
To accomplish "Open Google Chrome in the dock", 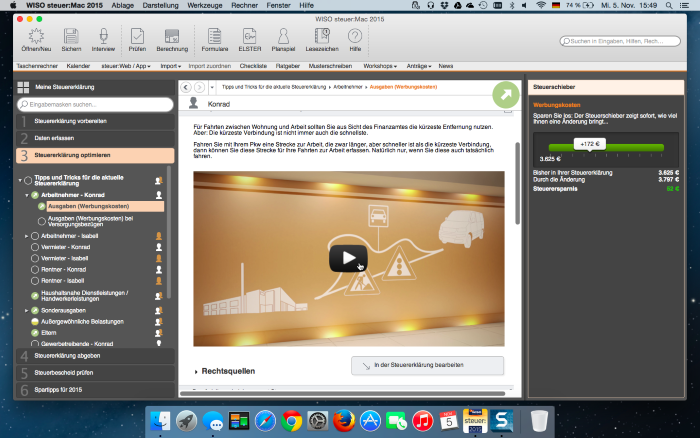I will [x=291, y=421].
